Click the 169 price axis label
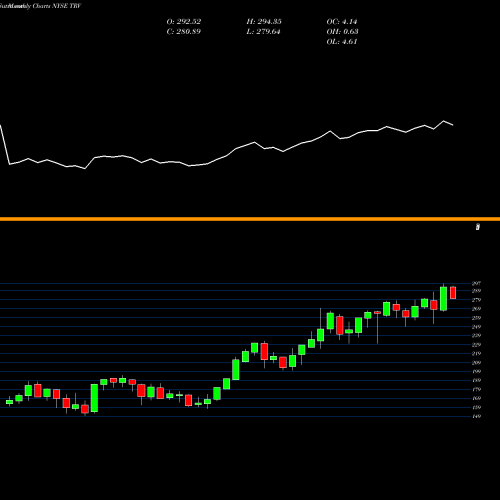500x500 pixels. pos(476,398)
